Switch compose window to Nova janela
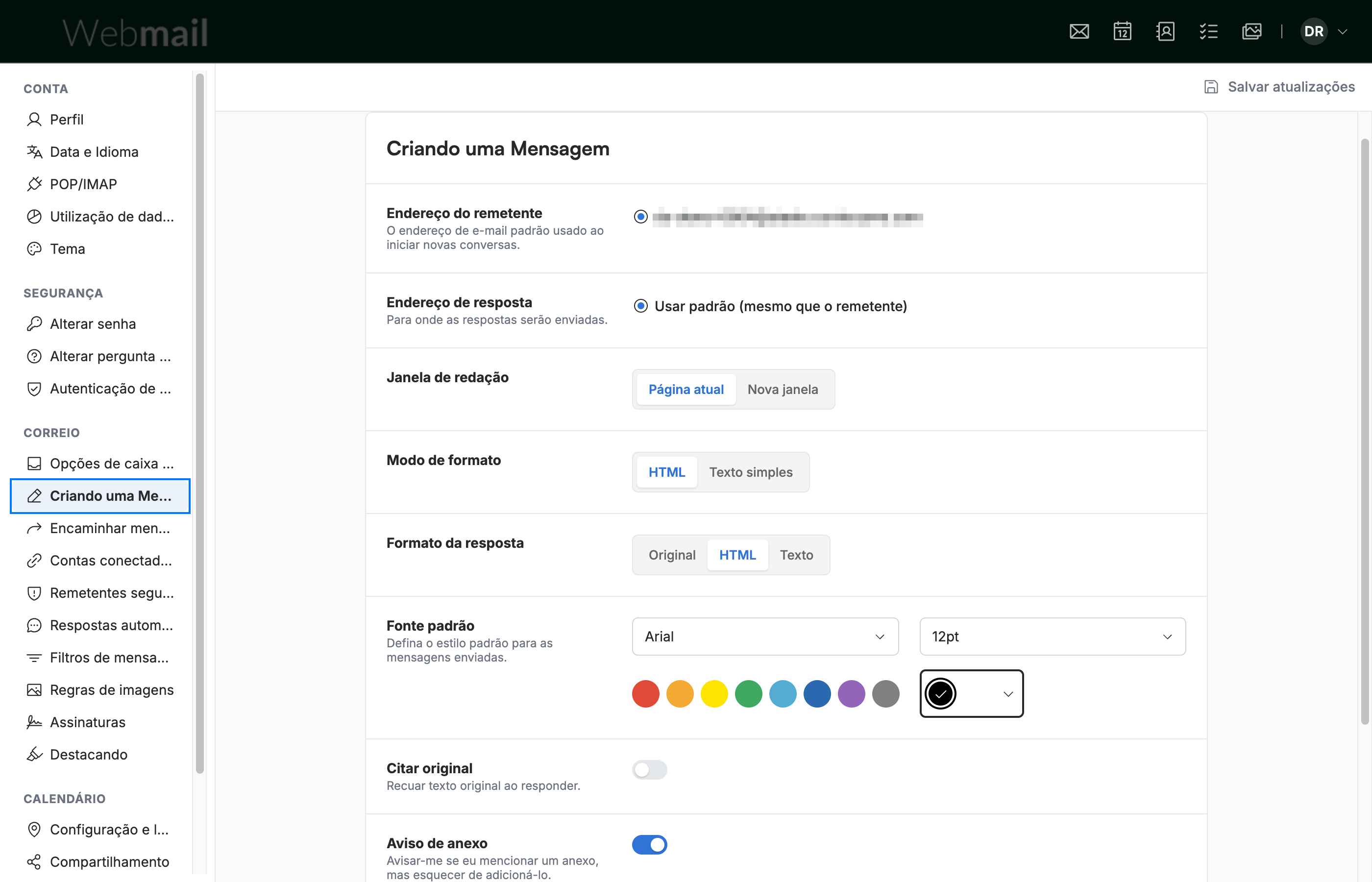 tap(782, 390)
